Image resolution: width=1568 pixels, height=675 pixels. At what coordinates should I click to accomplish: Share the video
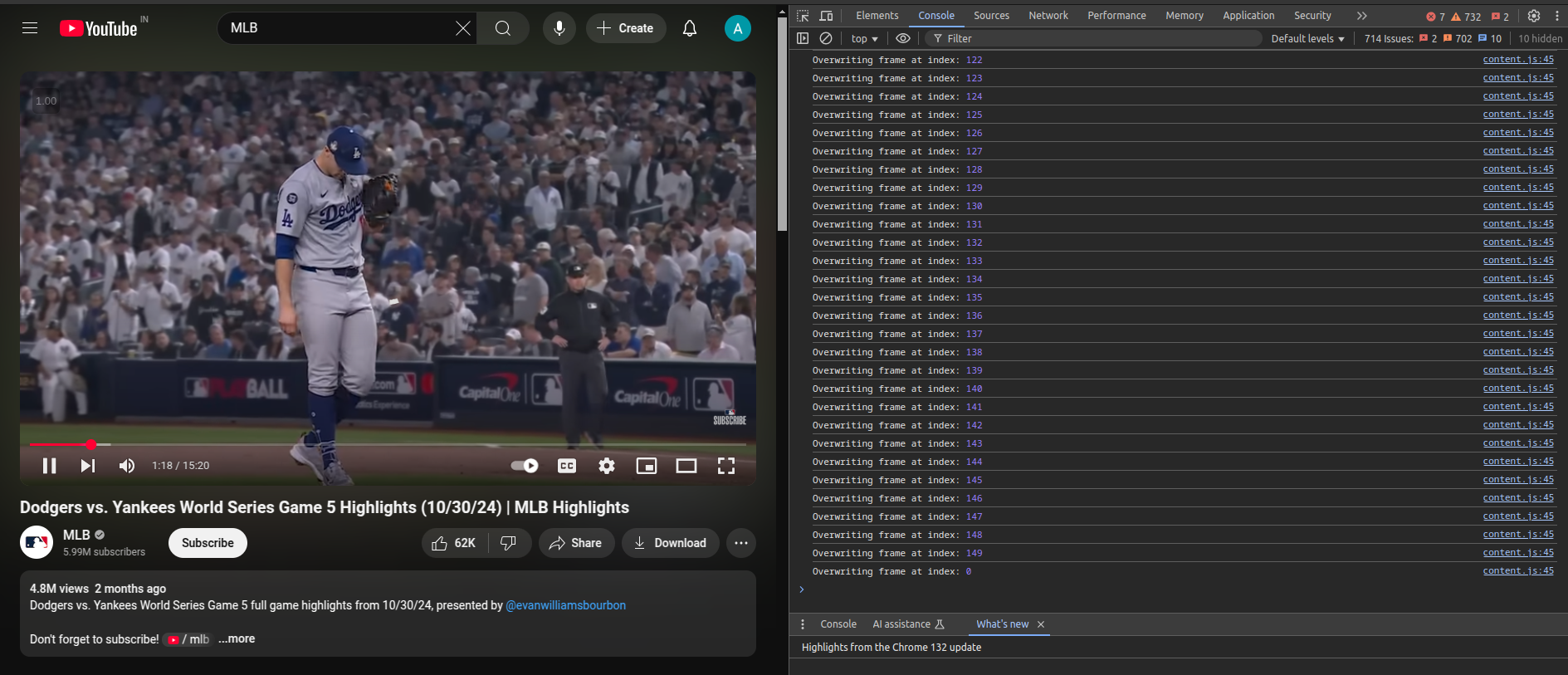[576, 543]
